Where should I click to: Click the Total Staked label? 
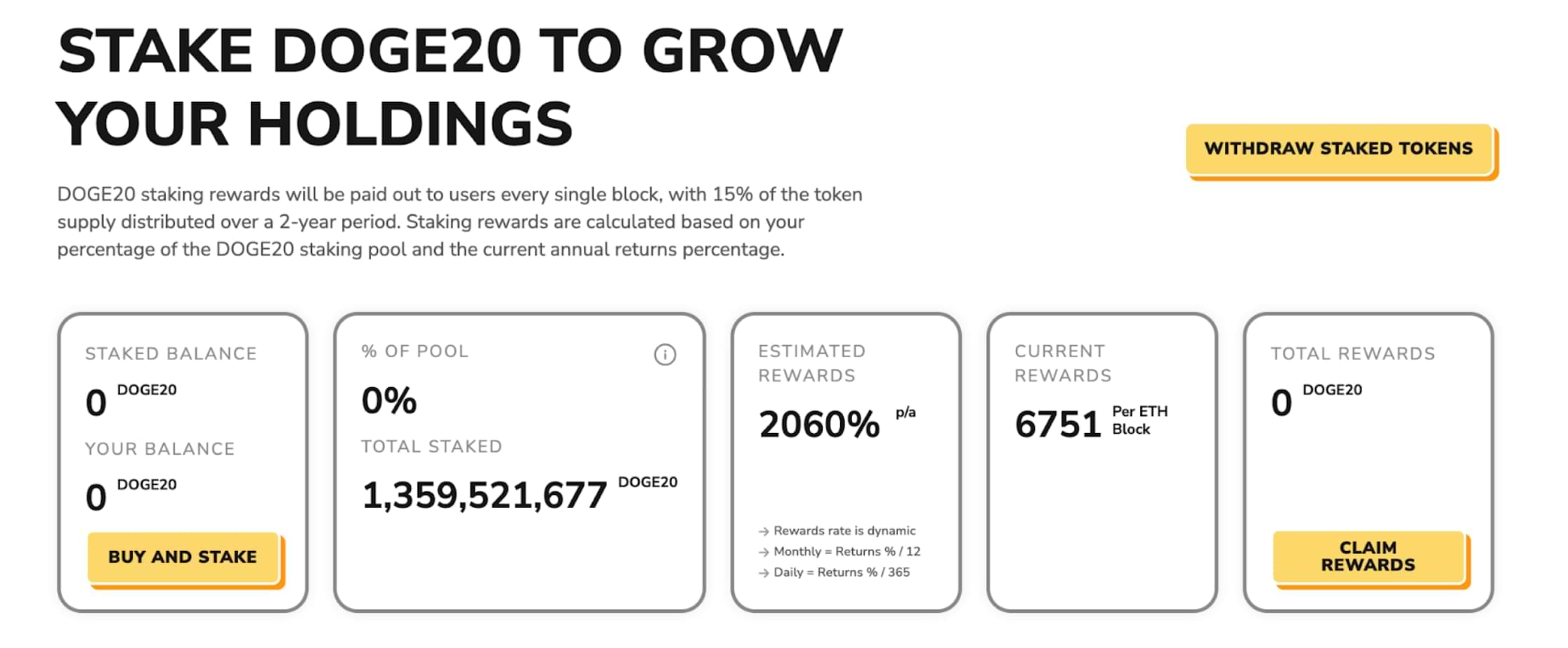coord(431,446)
